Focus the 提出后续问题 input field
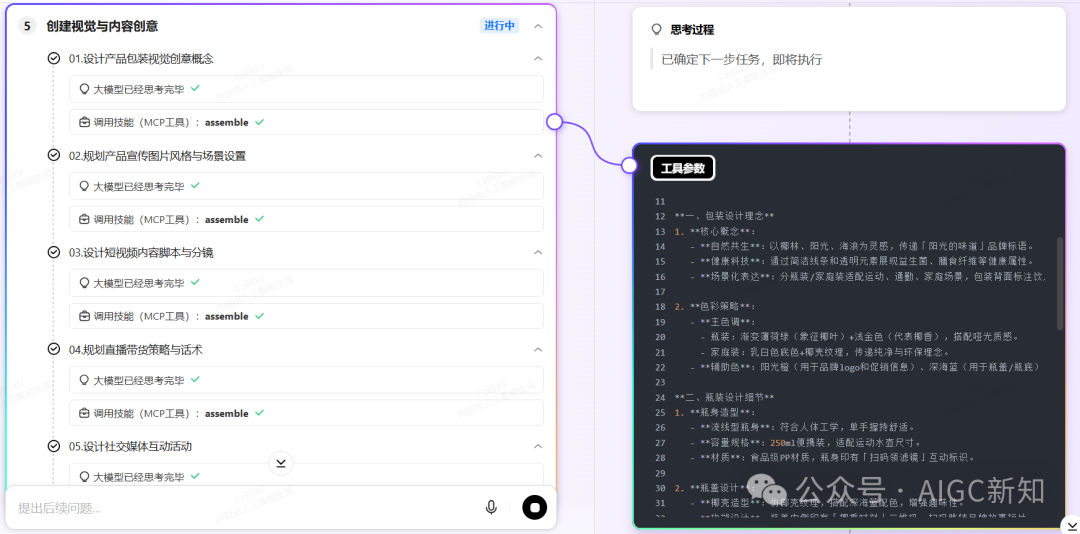This screenshot has width=1080, height=534. (x=245, y=509)
